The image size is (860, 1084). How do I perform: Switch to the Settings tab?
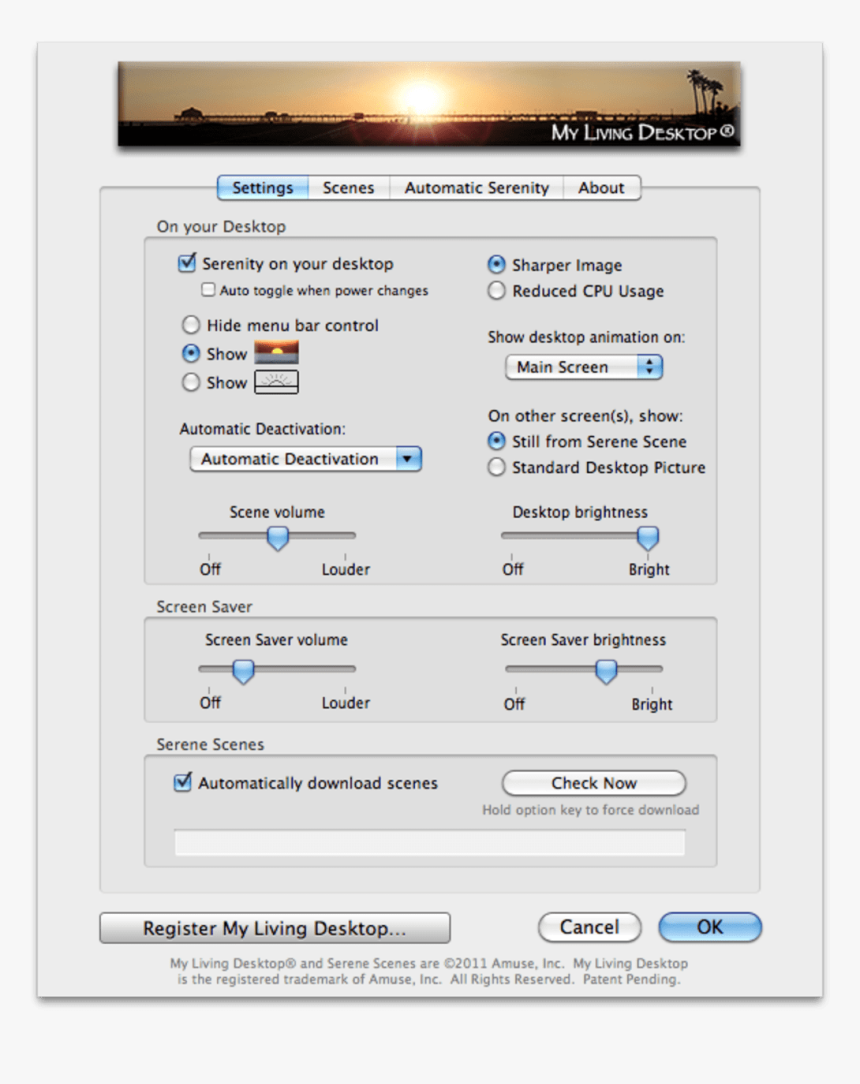tap(263, 187)
